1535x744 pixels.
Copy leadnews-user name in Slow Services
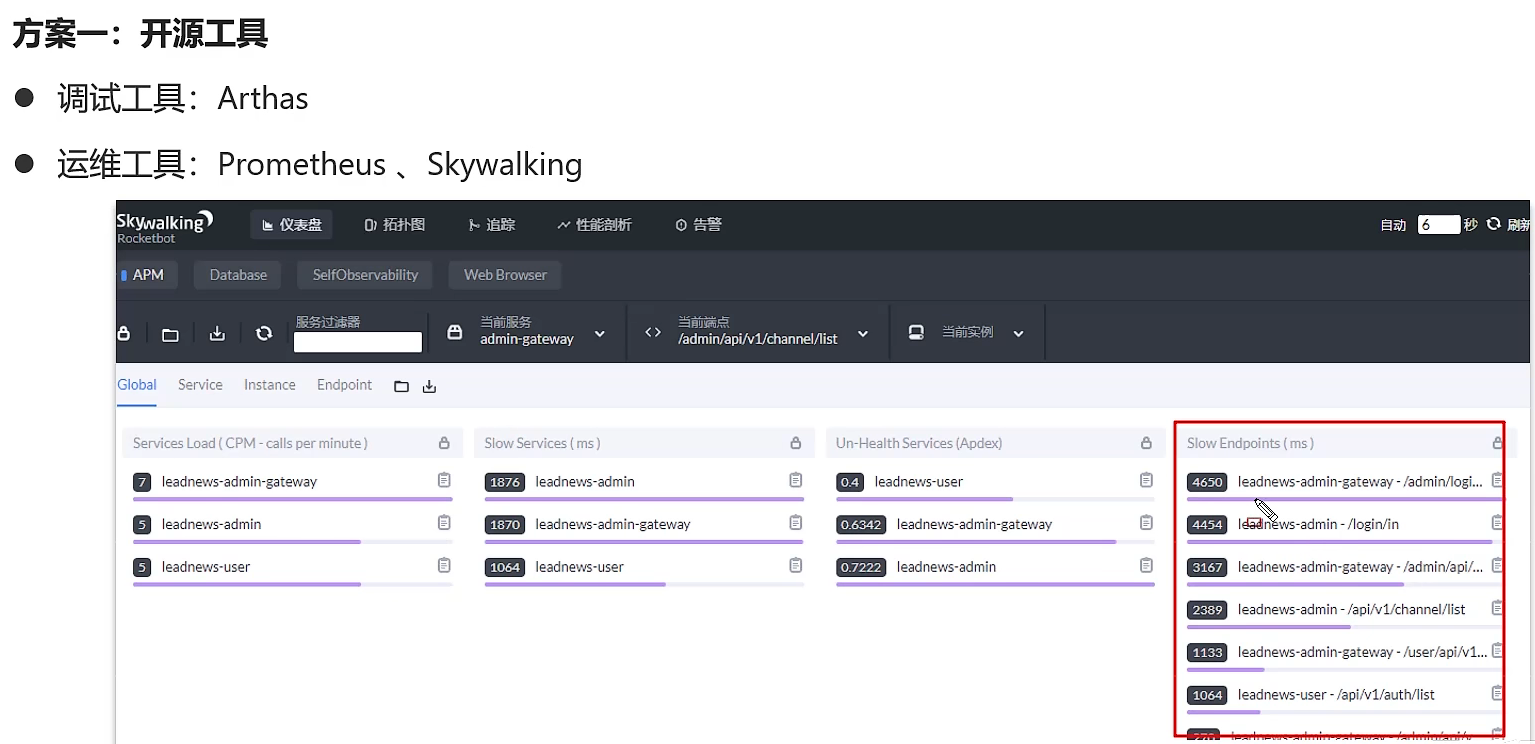tap(796, 566)
